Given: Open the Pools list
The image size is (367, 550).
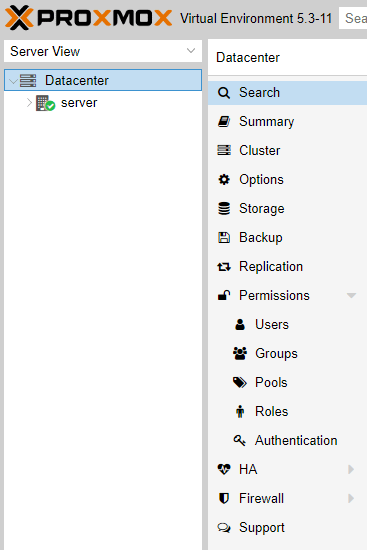Looking at the screenshot, I should (287, 382).
